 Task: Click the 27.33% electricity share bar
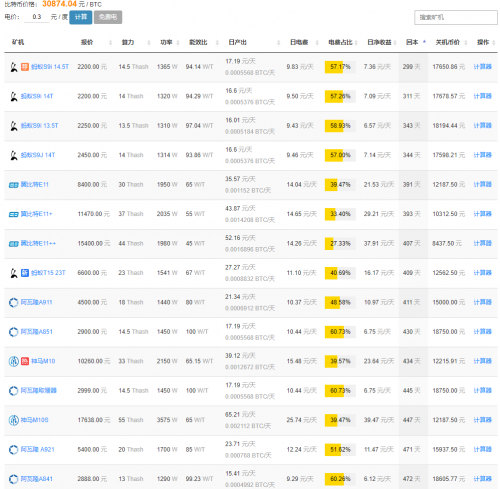[x=340, y=244]
